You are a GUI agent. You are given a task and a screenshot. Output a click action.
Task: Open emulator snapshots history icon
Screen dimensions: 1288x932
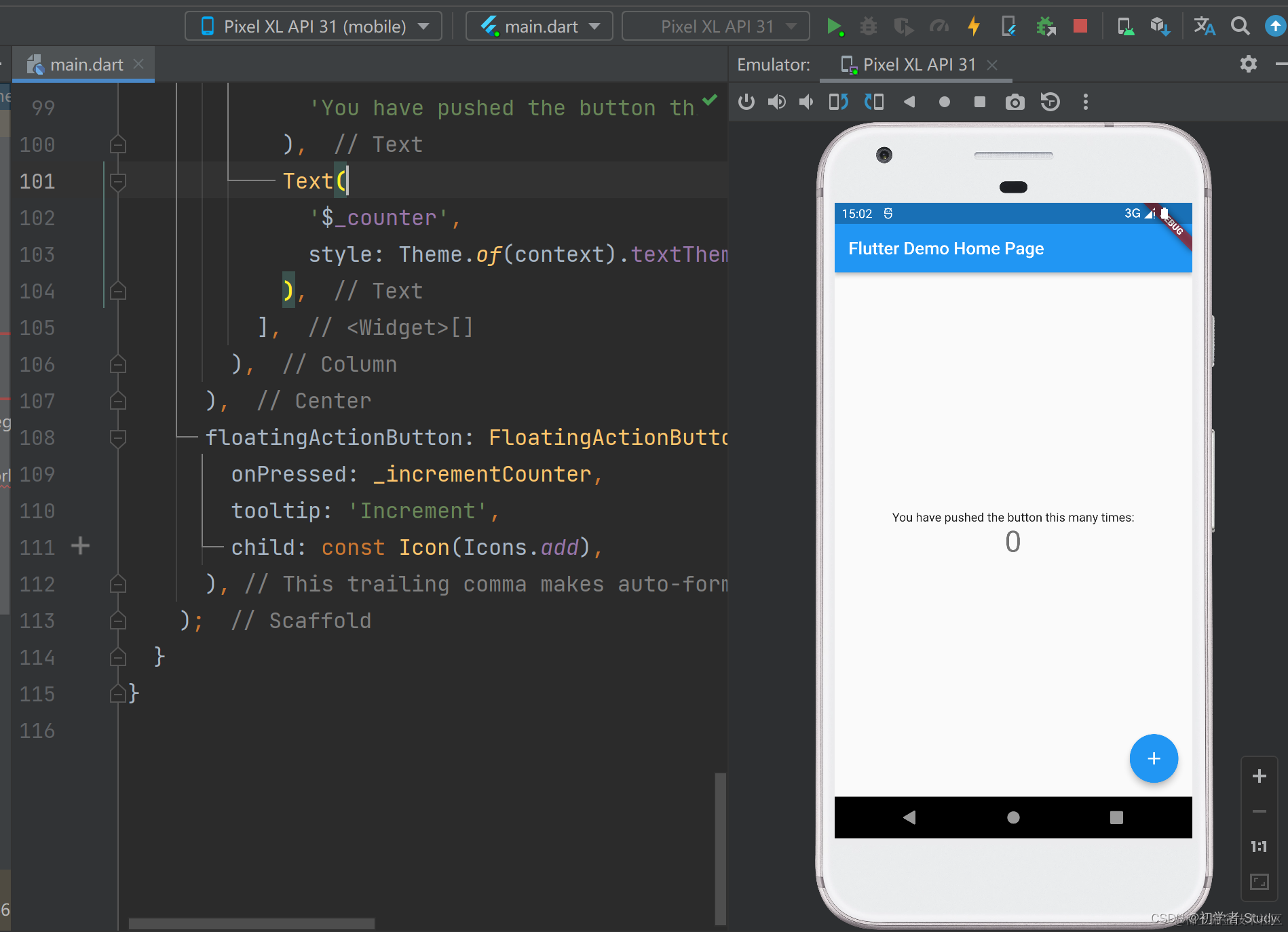pyautogui.click(x=1050, y=102)
